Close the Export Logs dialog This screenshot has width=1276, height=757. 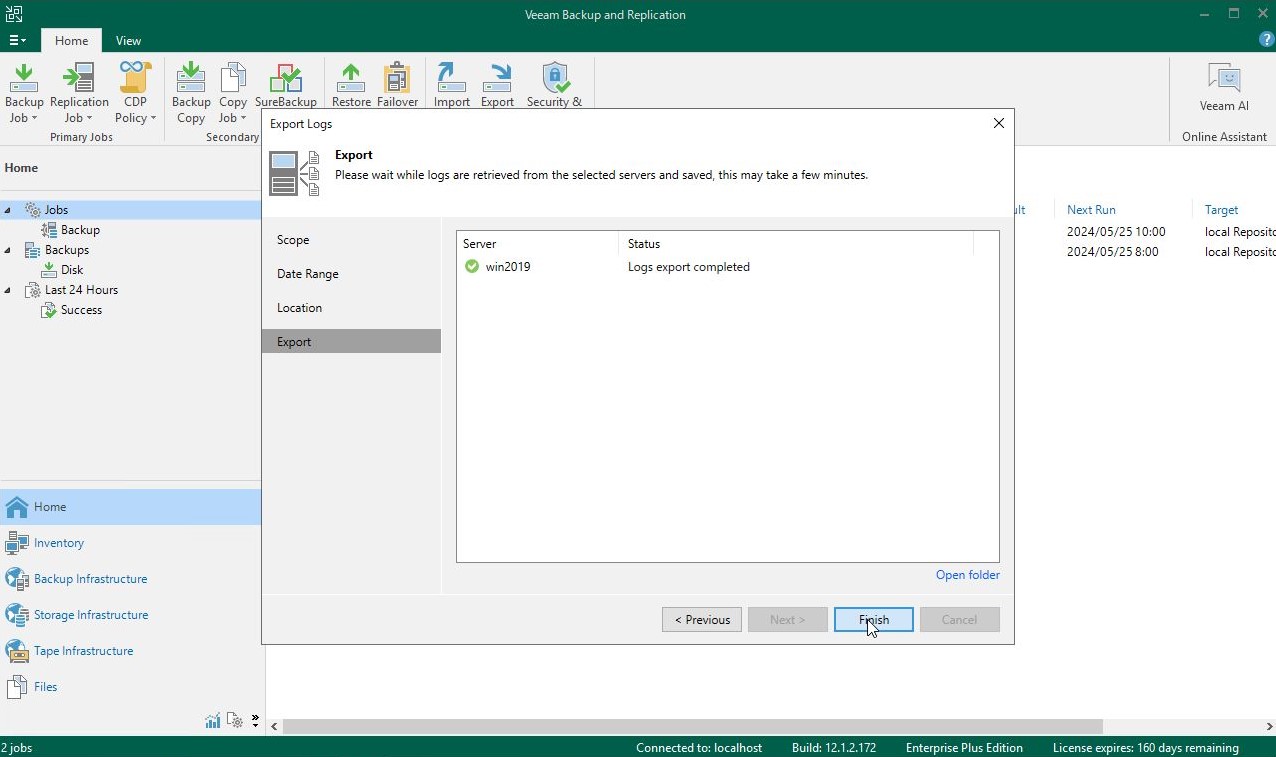pyautogui.click(x=998, y=123)
